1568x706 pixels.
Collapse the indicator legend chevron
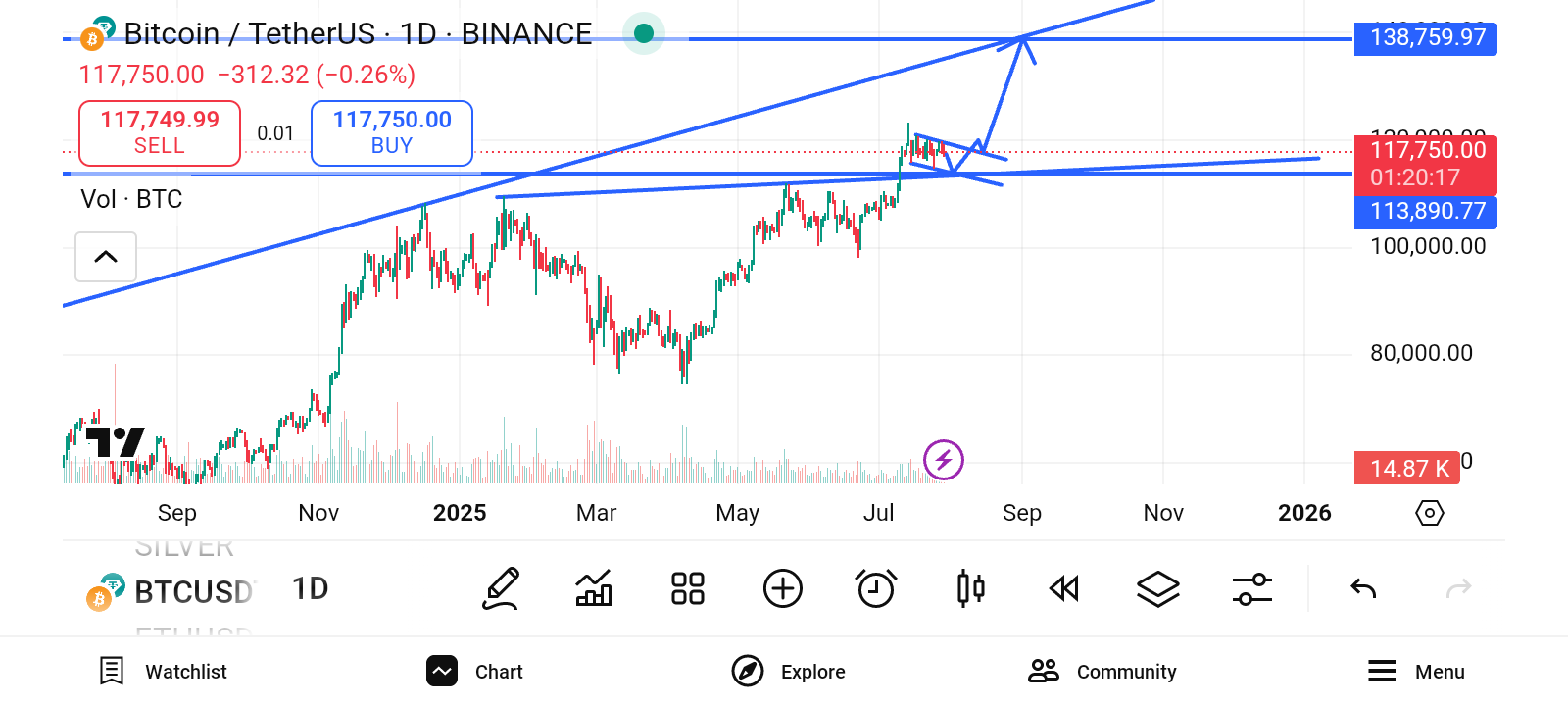106,257
